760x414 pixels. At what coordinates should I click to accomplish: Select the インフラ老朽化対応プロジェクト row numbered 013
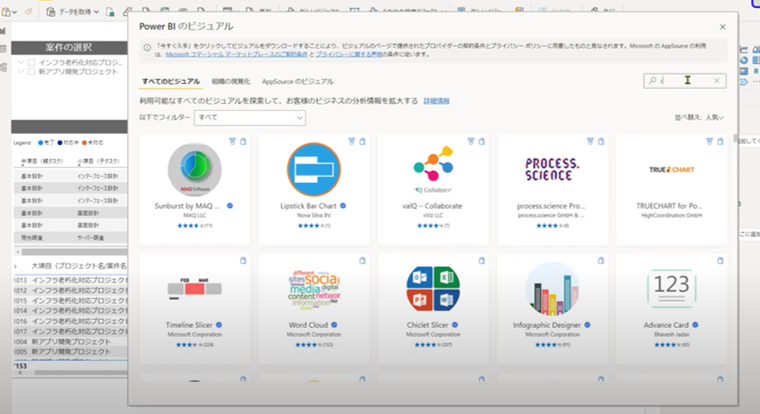pyautogui.click(x=70, y=280)
